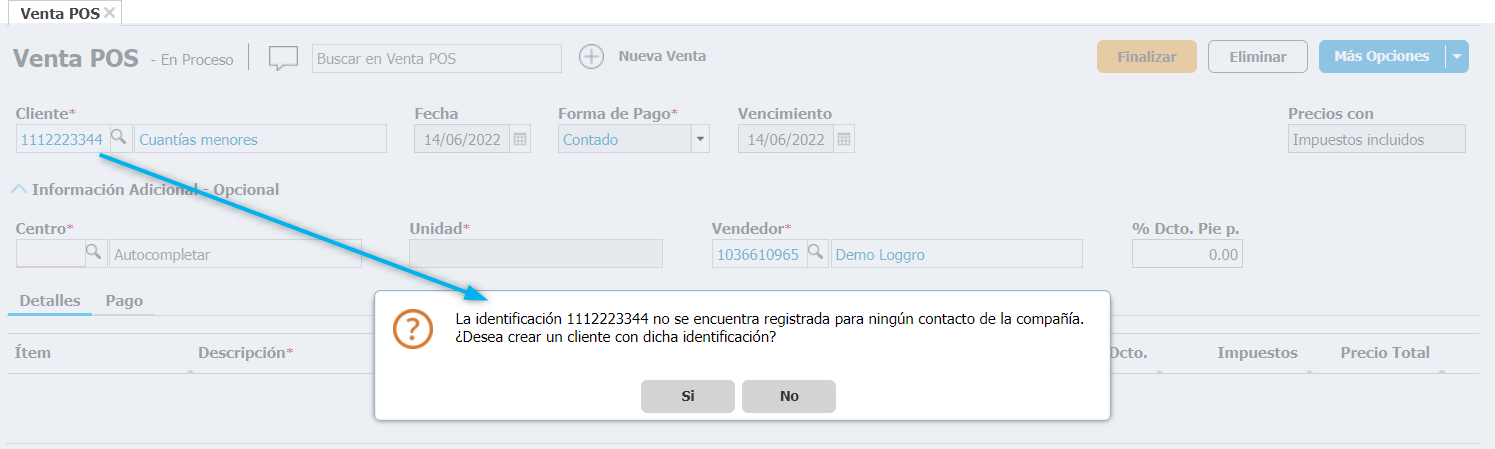Image resolution: width=1495 pixels, height=449 pixels.
Task: Close the Venta POS tab
Action: click(110, 13)
